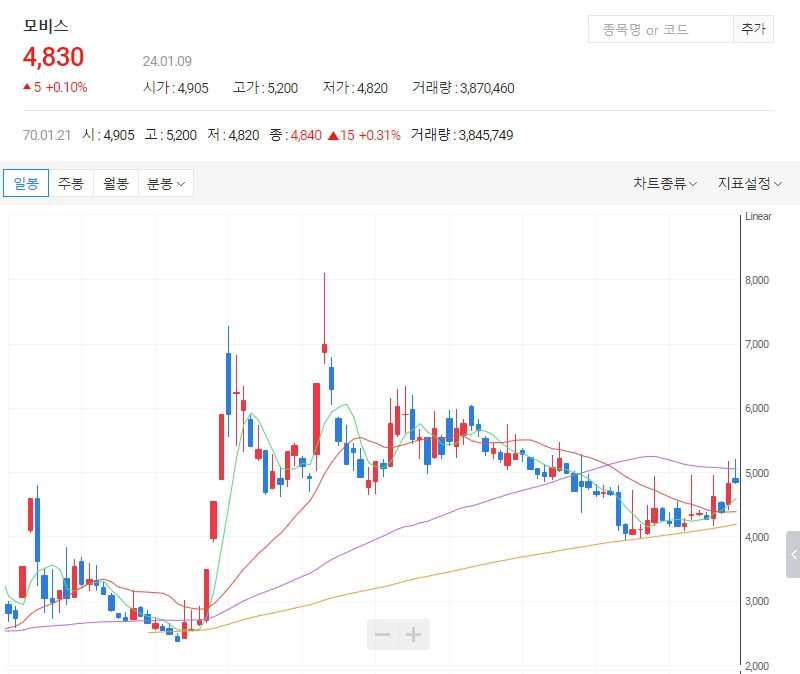The height and width of the screenshot is (674, 800).
Task: Click the date 24.01.09
Action: coord(167,61)
